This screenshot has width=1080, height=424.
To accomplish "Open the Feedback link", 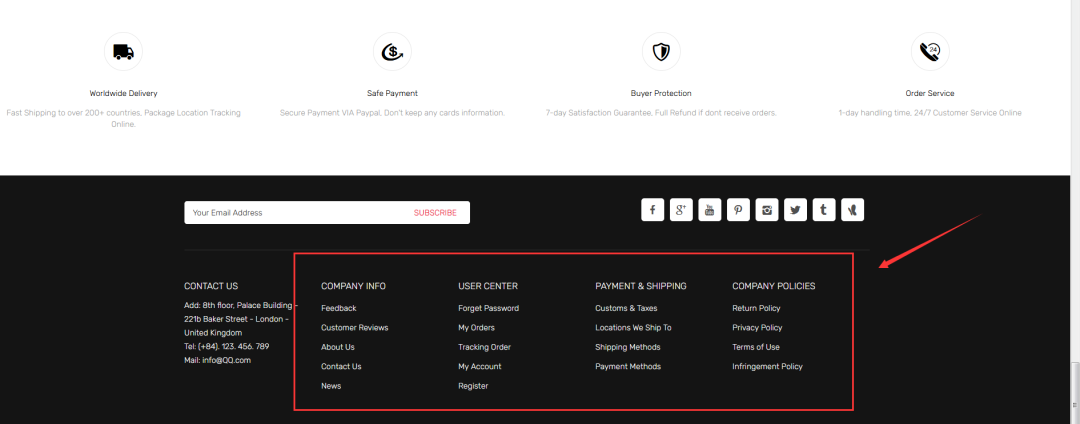I will 339,308.
